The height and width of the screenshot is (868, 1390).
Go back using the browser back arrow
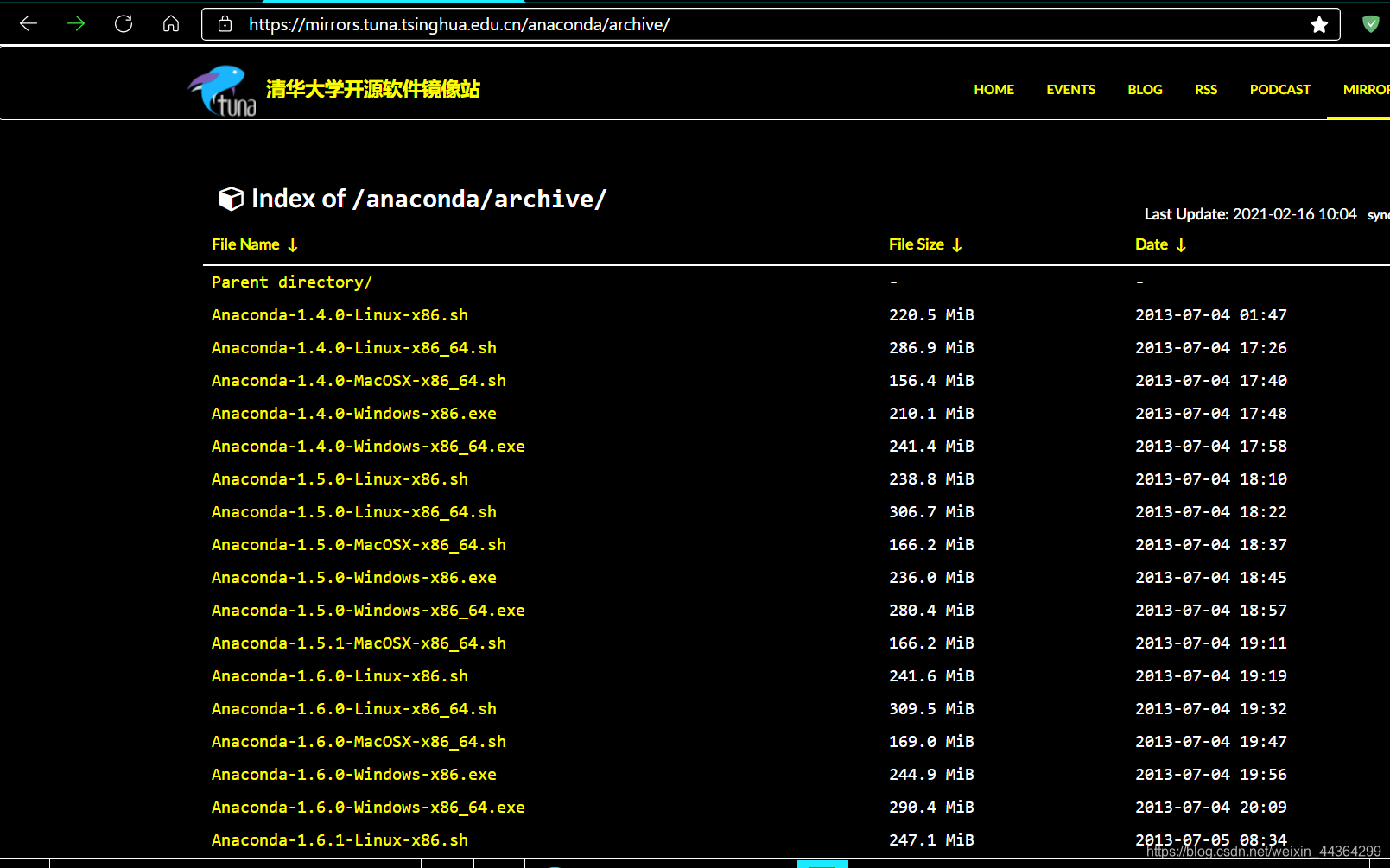pyautogui.click(x=29, y=24)
